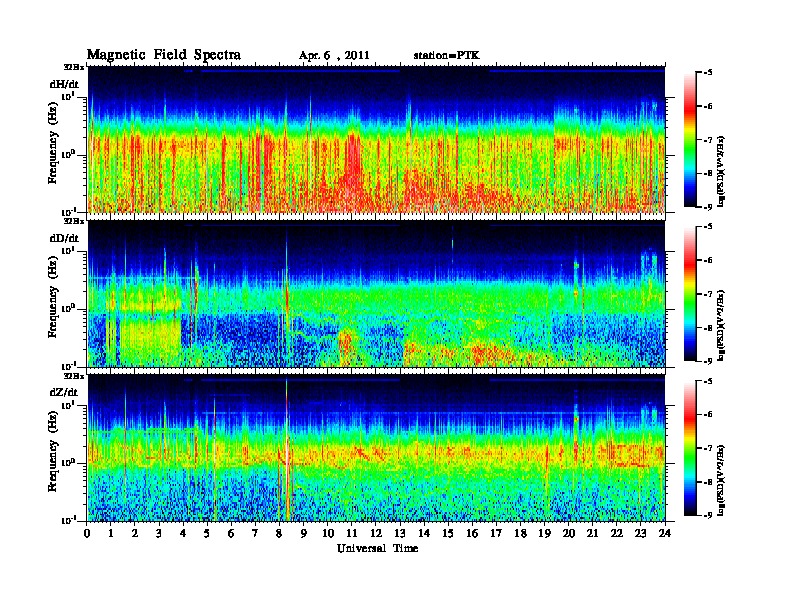Click hour 15 on the time axis
The width and height of the screenshot is (792, 612).
(448, 533)
